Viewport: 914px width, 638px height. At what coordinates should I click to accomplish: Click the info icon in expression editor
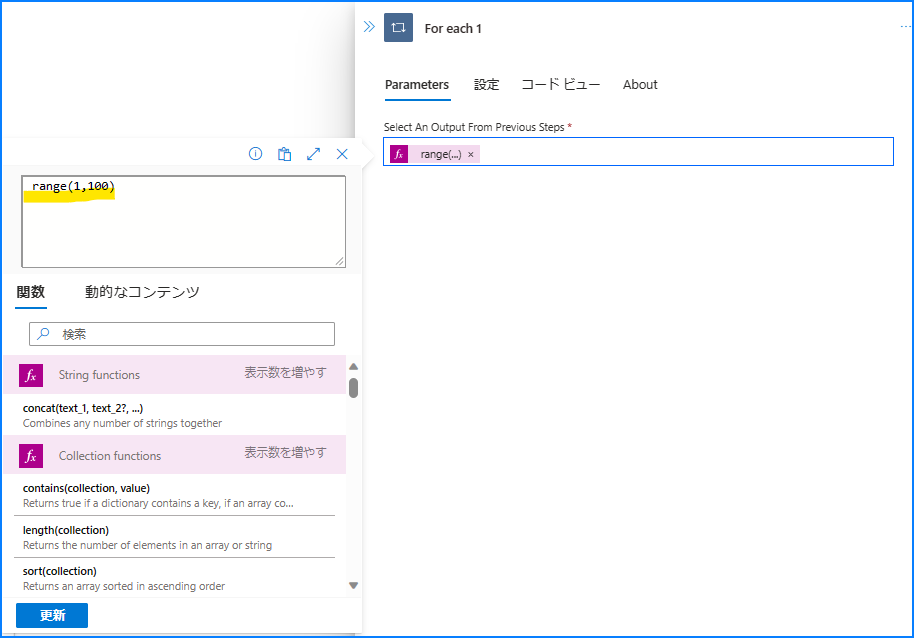[255, 154]
